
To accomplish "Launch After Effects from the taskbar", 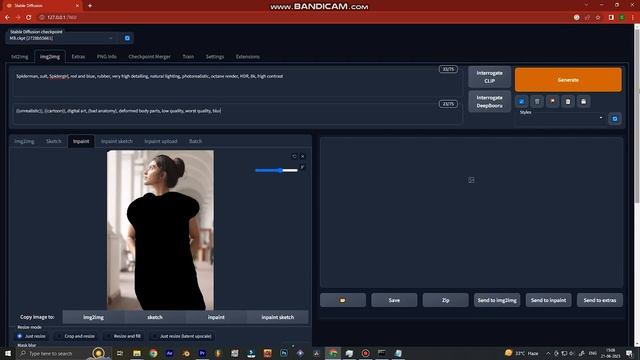I will (x=169, y=353).
